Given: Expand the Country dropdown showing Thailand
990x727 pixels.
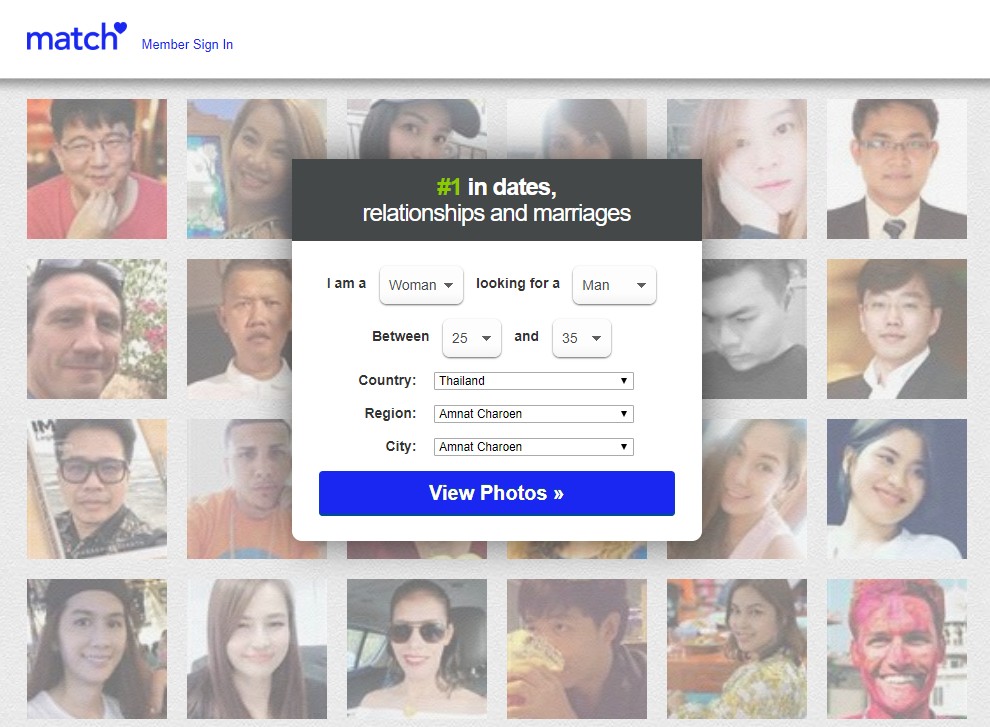Looking at the screenshot, I should [533, 381].
